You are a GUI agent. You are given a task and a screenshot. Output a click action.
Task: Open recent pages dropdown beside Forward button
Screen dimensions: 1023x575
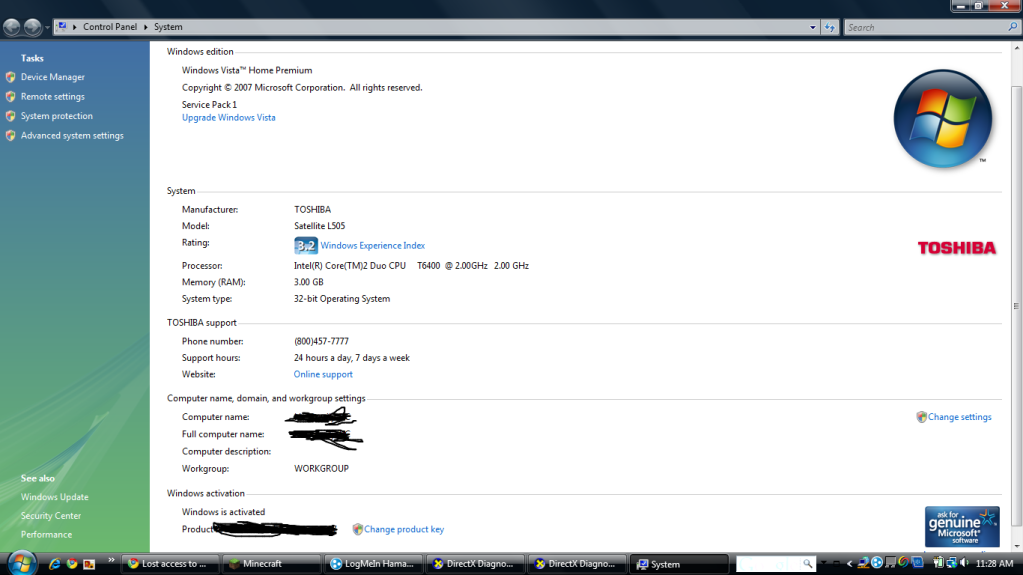click(x=47, y=27)
